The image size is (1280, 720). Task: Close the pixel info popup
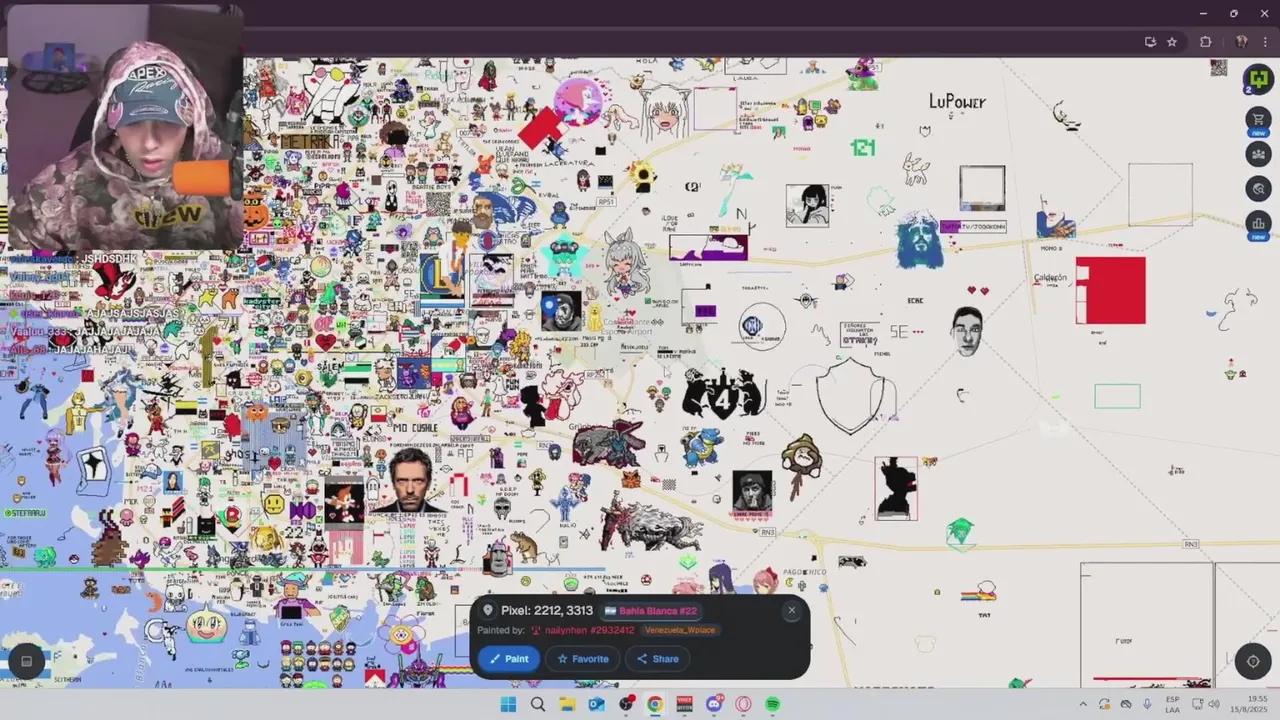[x=792, y=610]
